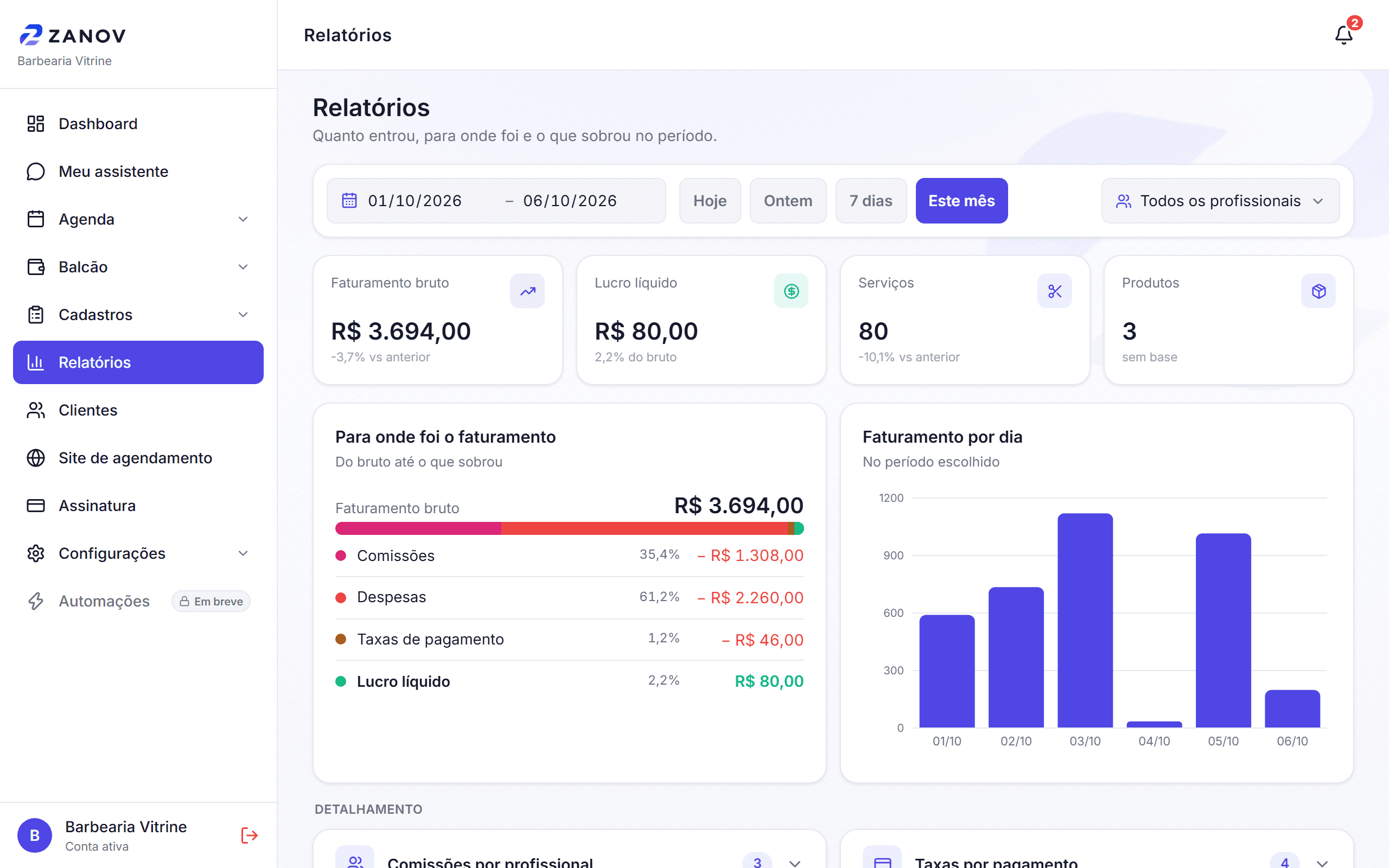The image size is (1389, 868).
Task: Open the Todos os profissionais dropdown
Action: coord(1220,200)
